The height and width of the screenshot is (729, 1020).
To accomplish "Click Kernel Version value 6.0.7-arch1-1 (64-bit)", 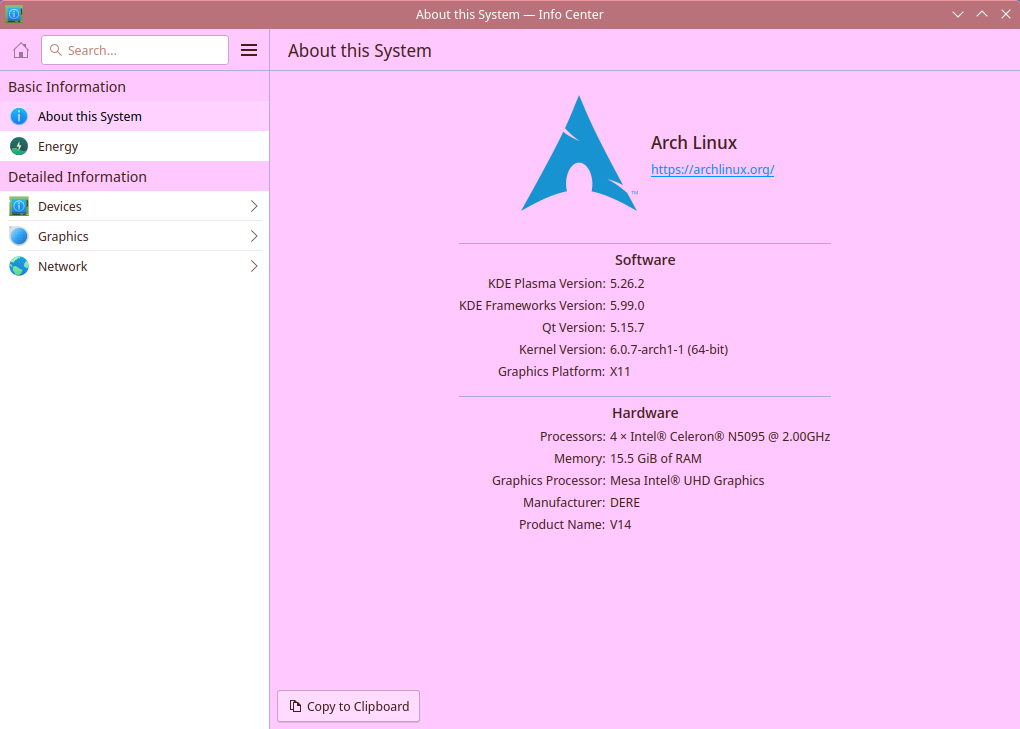I will (x=669, y=350).
